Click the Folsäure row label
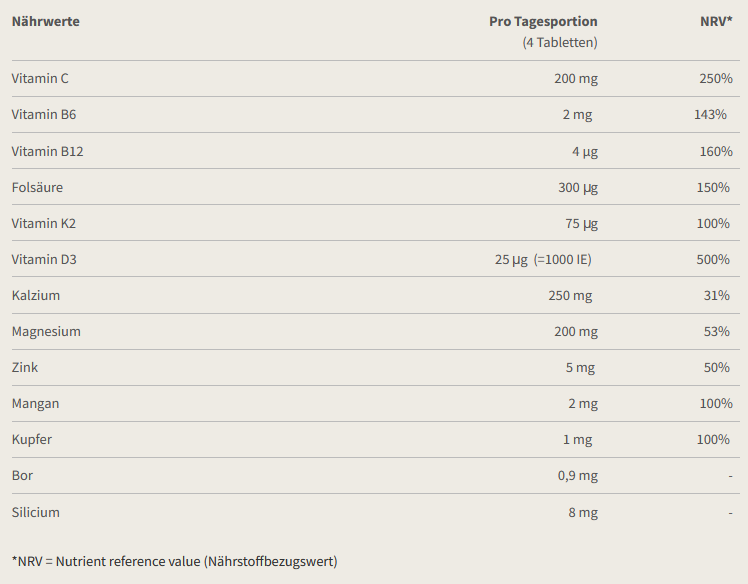748x584 pixels. point(37,187)
